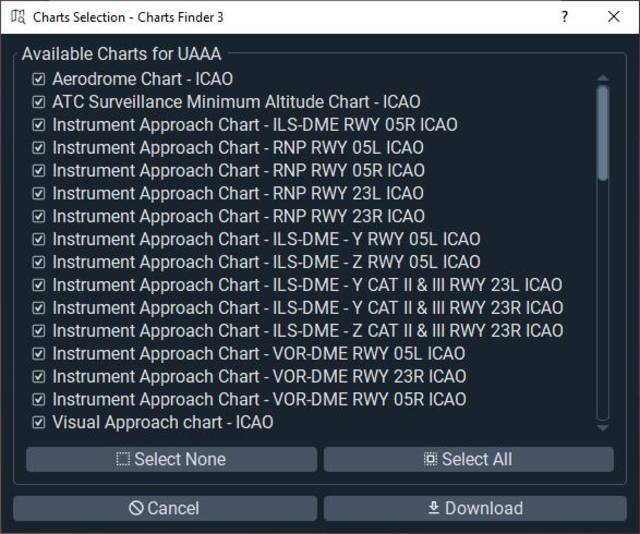Cancel the chart selection
Image resolution: width=640 pixels, height=534 pixels.
point(165,508)
